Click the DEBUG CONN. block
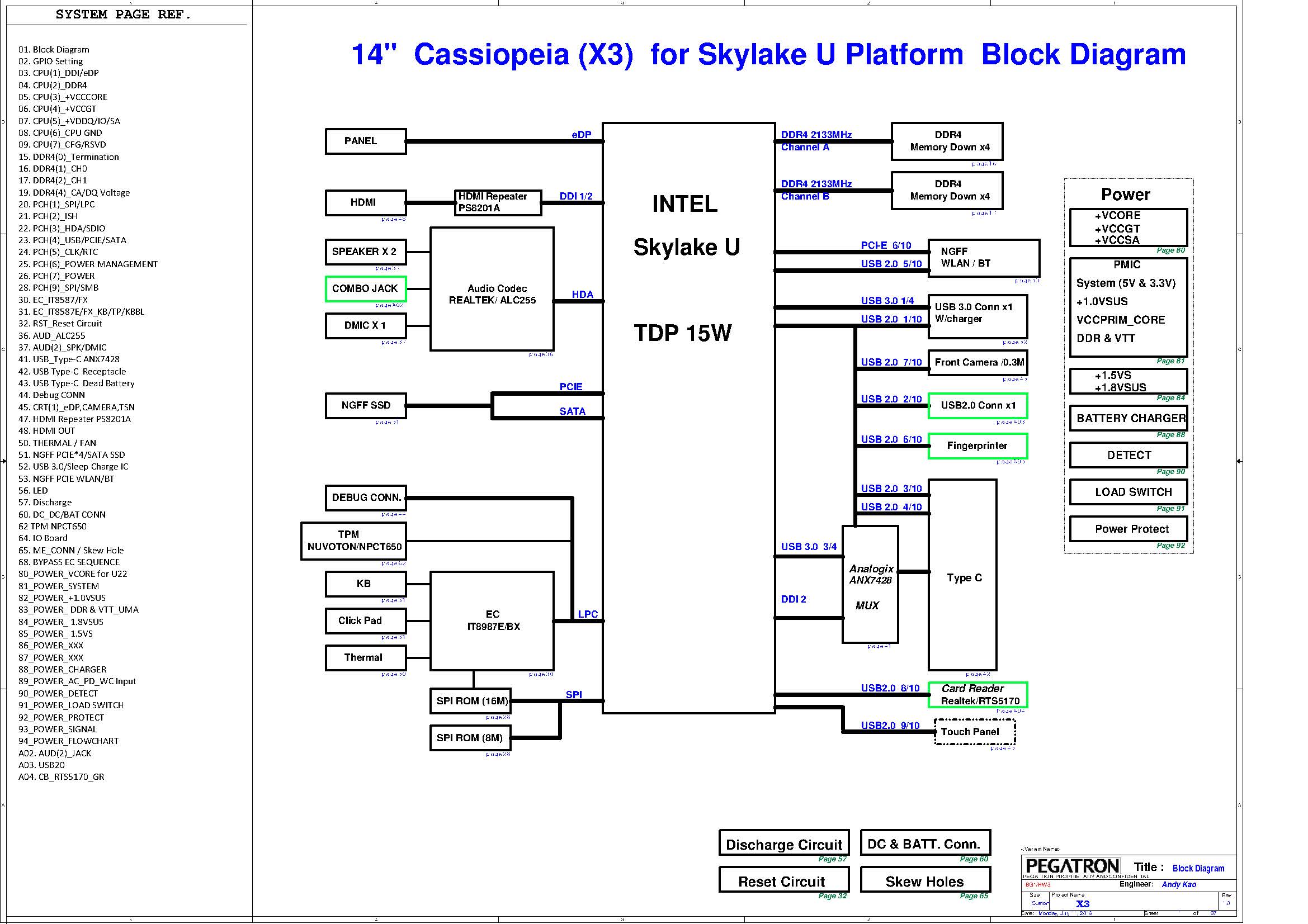The width and height of the screenshot is (1308, 924). 366,498
